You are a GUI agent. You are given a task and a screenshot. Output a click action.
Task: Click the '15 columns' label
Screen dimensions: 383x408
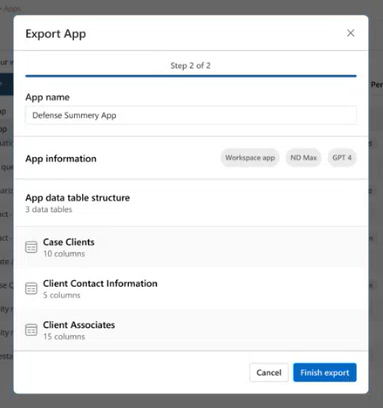pyautogui.click(x=64, y=337)
